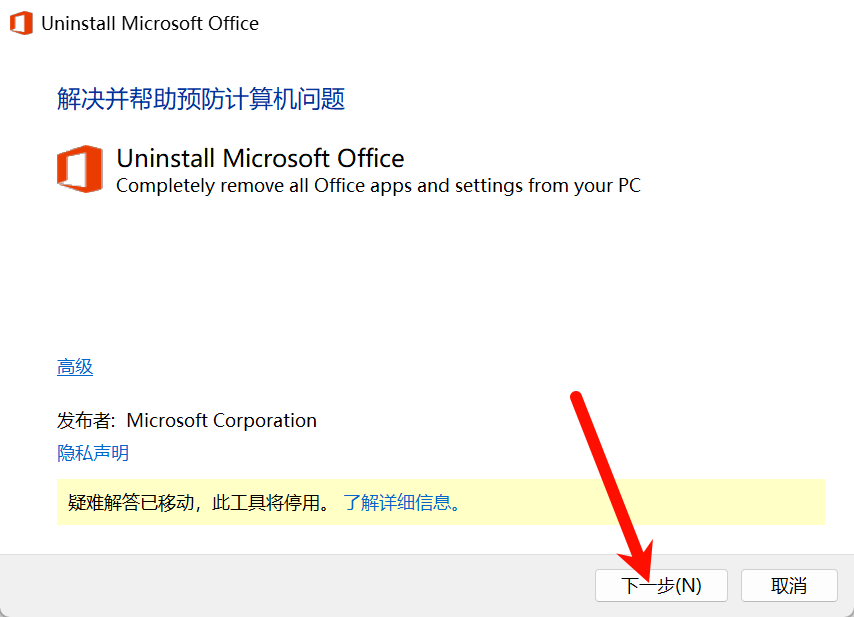854x617 pixels.
Task: Open the 隐私声明 privacy statement link
Action: (93, 453)
